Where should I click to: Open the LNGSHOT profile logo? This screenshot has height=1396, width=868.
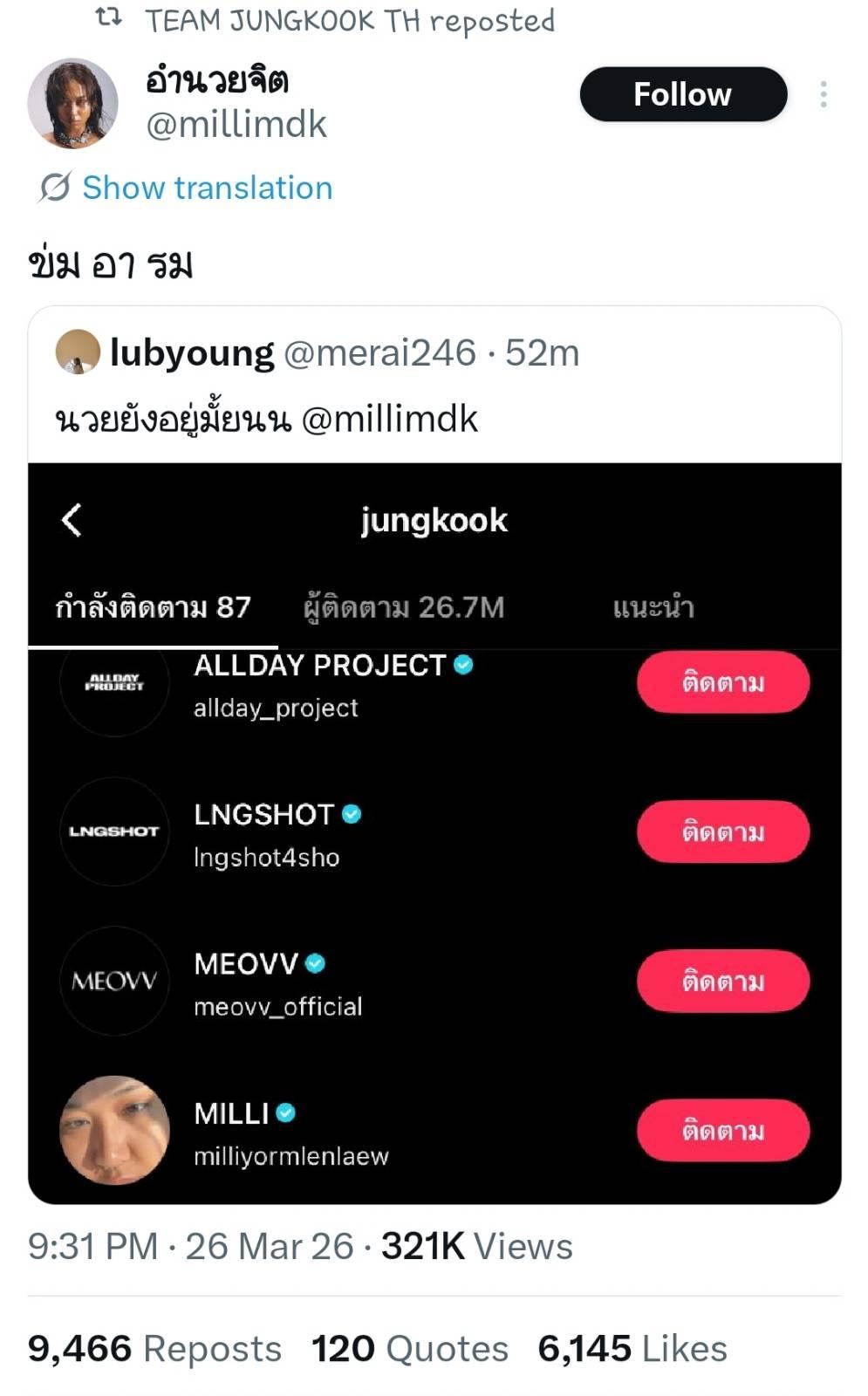(114, 831)
